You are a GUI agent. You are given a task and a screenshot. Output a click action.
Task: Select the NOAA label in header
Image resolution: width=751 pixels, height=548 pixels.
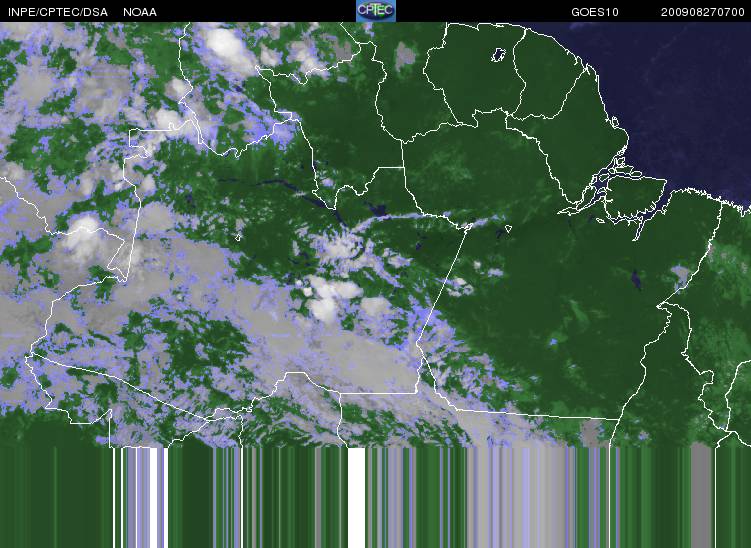pyautogui.click(x=140, y=12)
